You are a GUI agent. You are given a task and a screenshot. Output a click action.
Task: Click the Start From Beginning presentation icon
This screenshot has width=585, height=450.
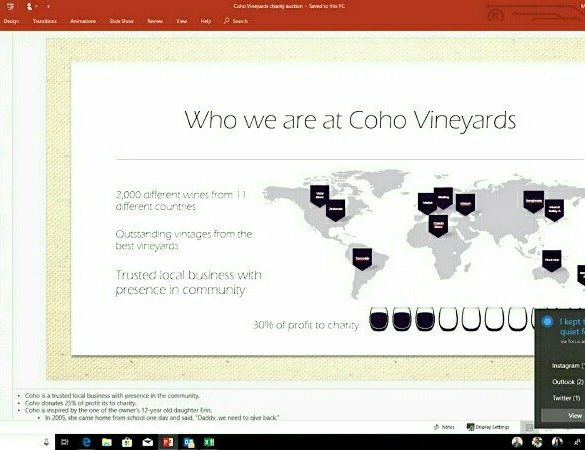[10, 6]
